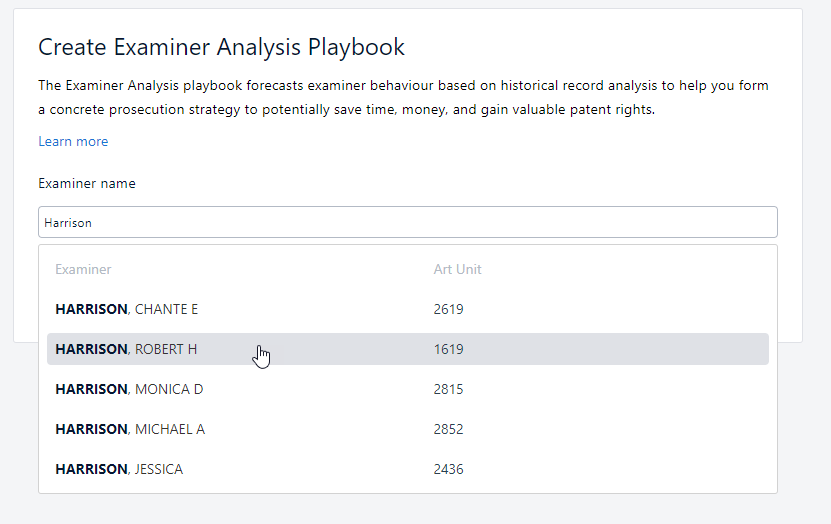Click bold HARRISON in Jessica row
Screen dimensions: 831x524
[91, 469]
